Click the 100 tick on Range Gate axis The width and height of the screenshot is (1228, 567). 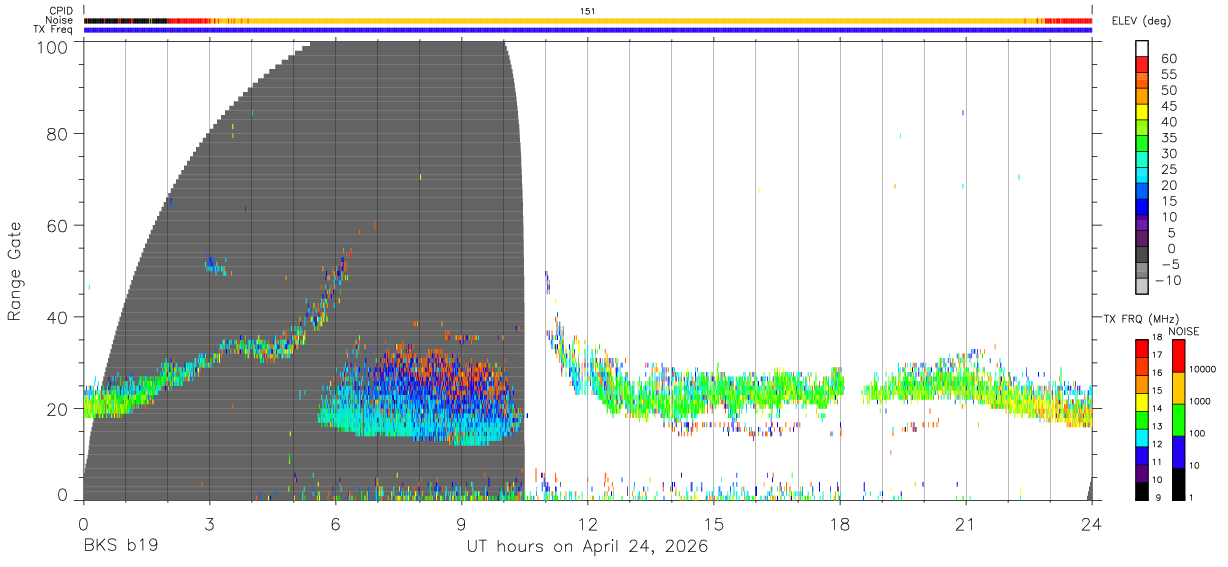[x=52, y=47]
